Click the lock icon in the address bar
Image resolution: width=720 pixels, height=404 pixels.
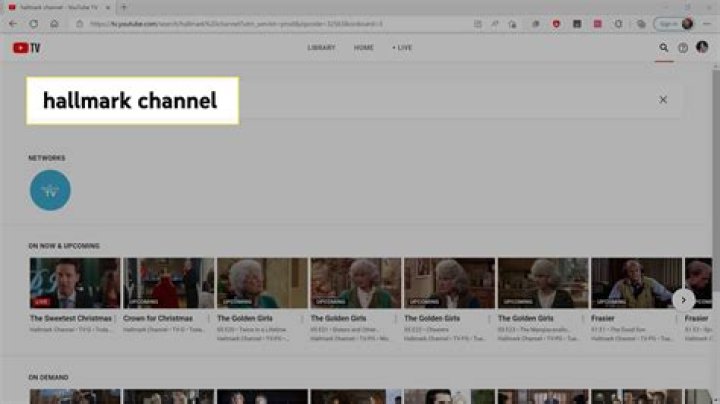click(x=79, y=24)
